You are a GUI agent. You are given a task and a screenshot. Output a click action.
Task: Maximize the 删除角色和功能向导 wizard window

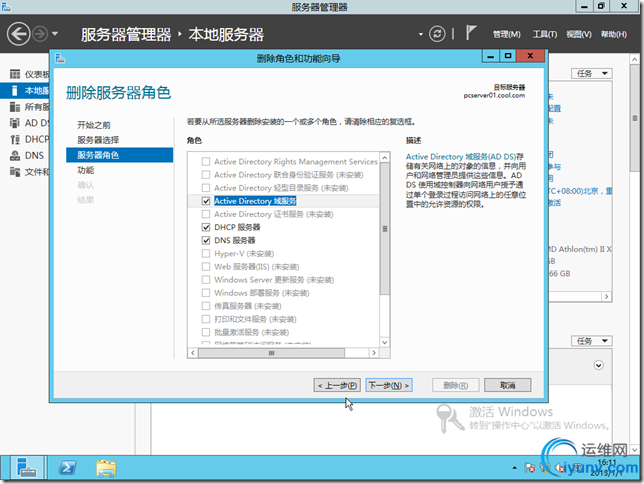508,55
